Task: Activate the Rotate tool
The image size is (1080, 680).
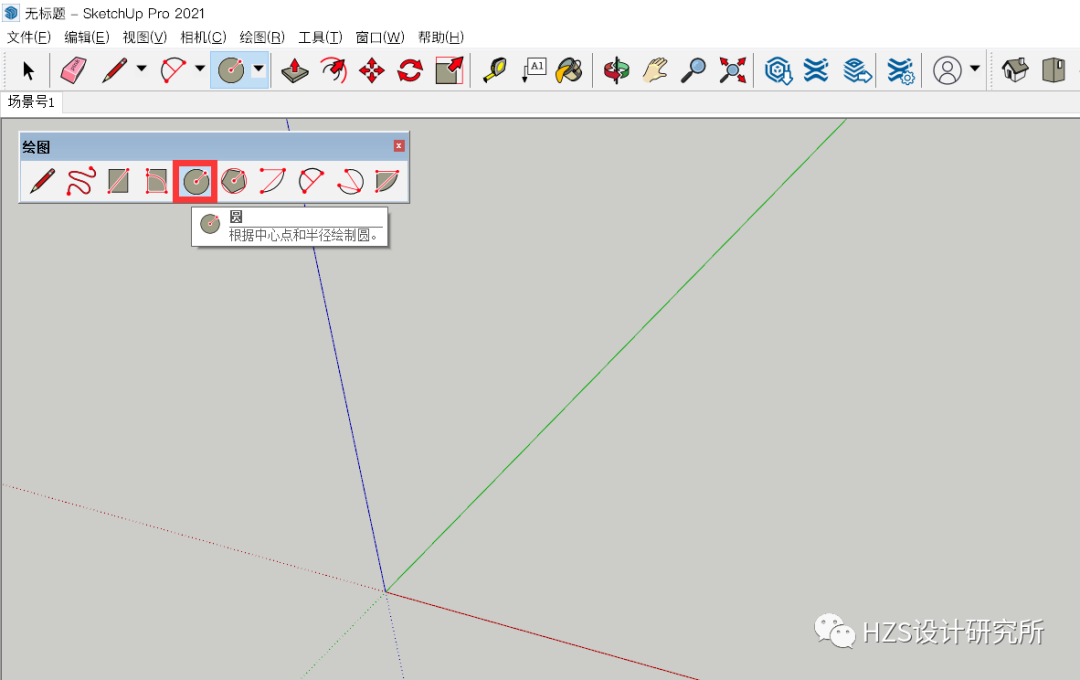Action: 410,70
